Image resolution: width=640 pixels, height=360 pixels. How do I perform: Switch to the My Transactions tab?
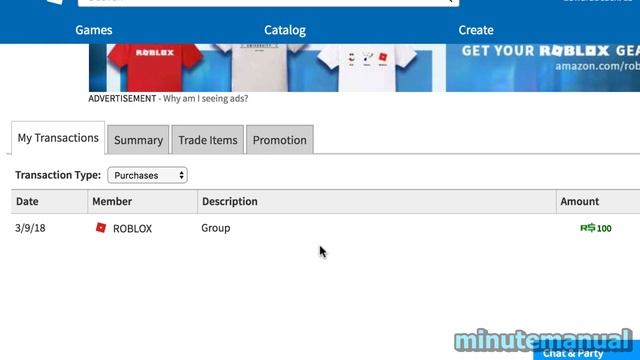(x=58, y=138)
